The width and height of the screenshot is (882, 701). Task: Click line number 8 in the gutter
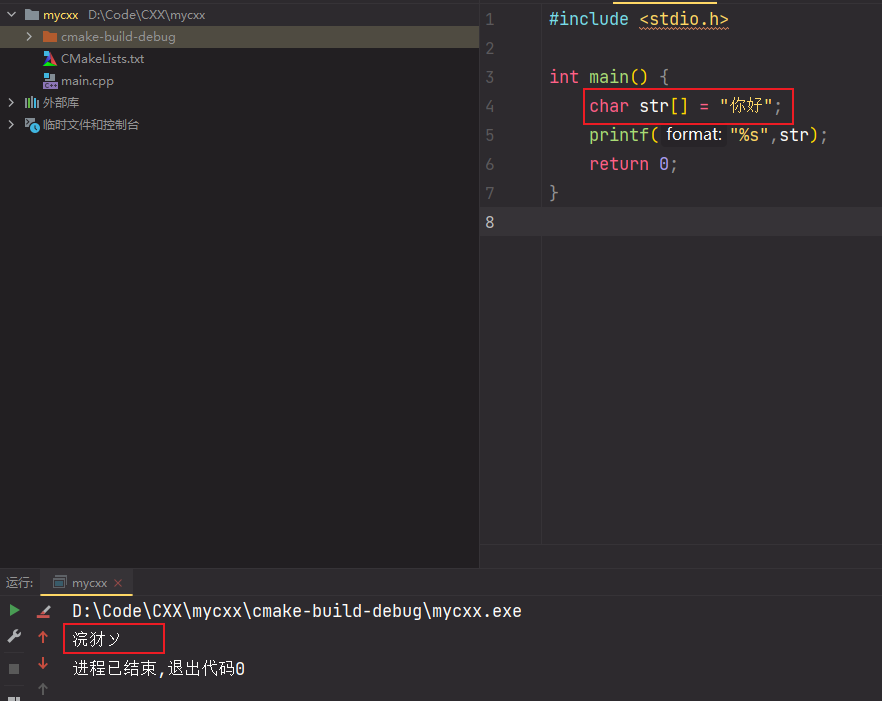pyautogui.click(x=490, y=222)
